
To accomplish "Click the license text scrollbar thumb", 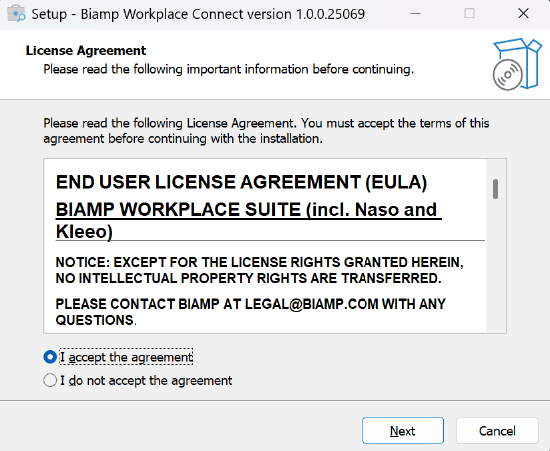I will pos(495,189).
